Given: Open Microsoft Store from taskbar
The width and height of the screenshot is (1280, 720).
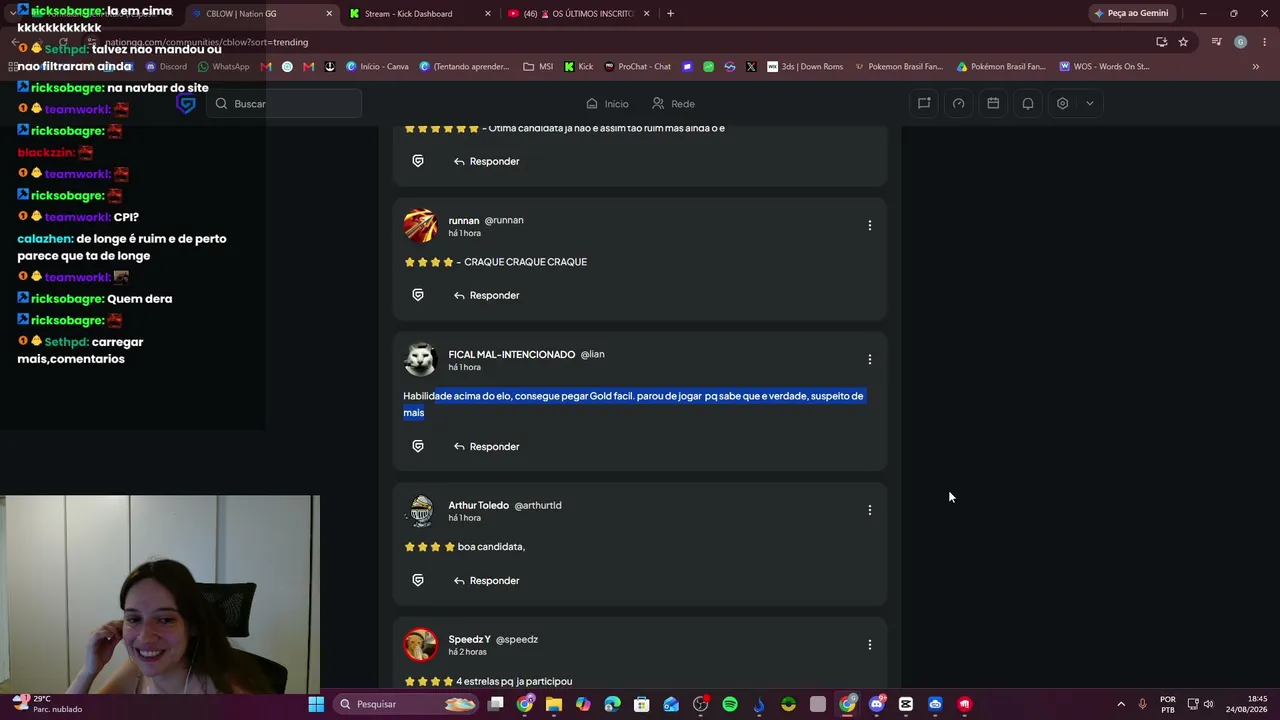Looking at the screenshot, I should point(642,704).
